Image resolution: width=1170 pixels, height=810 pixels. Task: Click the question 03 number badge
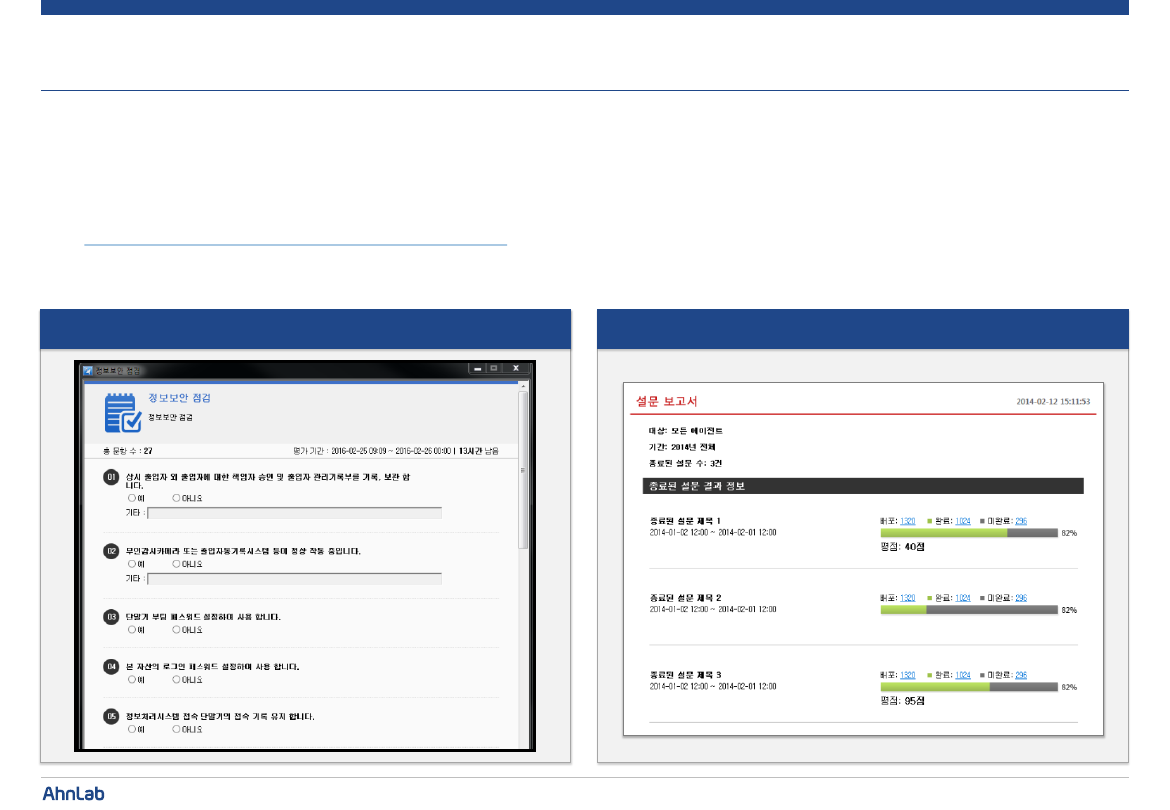click(x=111, y=617)
